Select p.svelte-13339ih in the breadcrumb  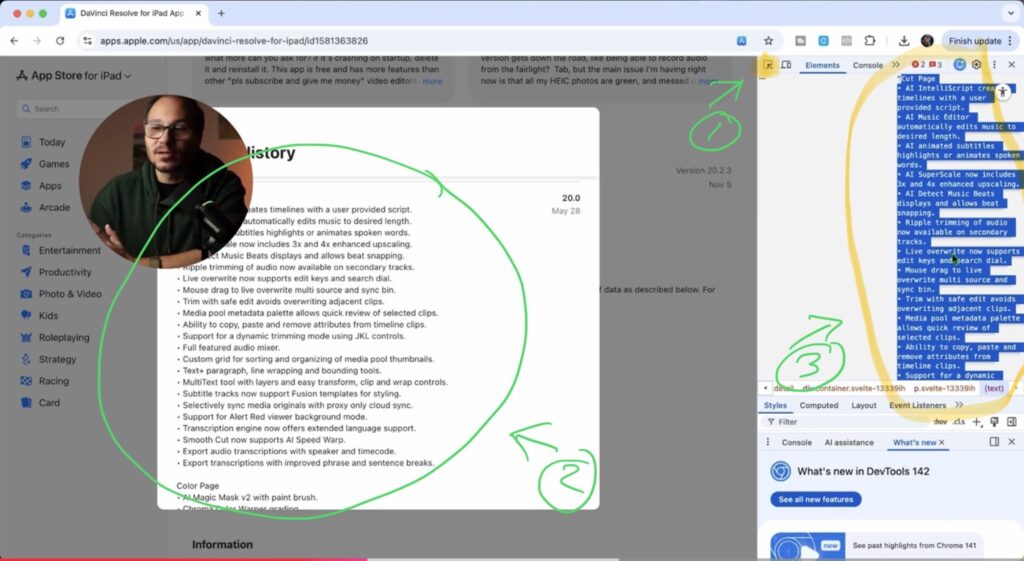[x=944, y=389]
